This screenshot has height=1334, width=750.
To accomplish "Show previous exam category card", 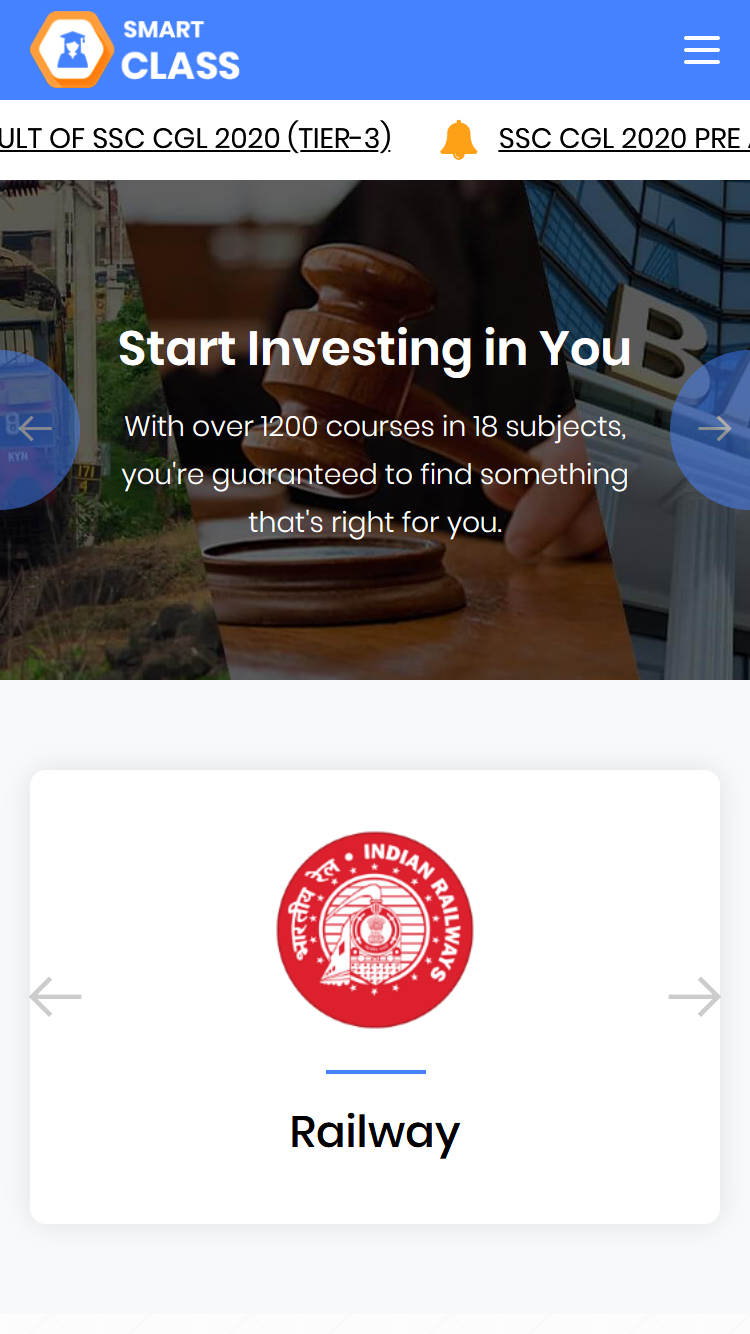I will (55, 997).
